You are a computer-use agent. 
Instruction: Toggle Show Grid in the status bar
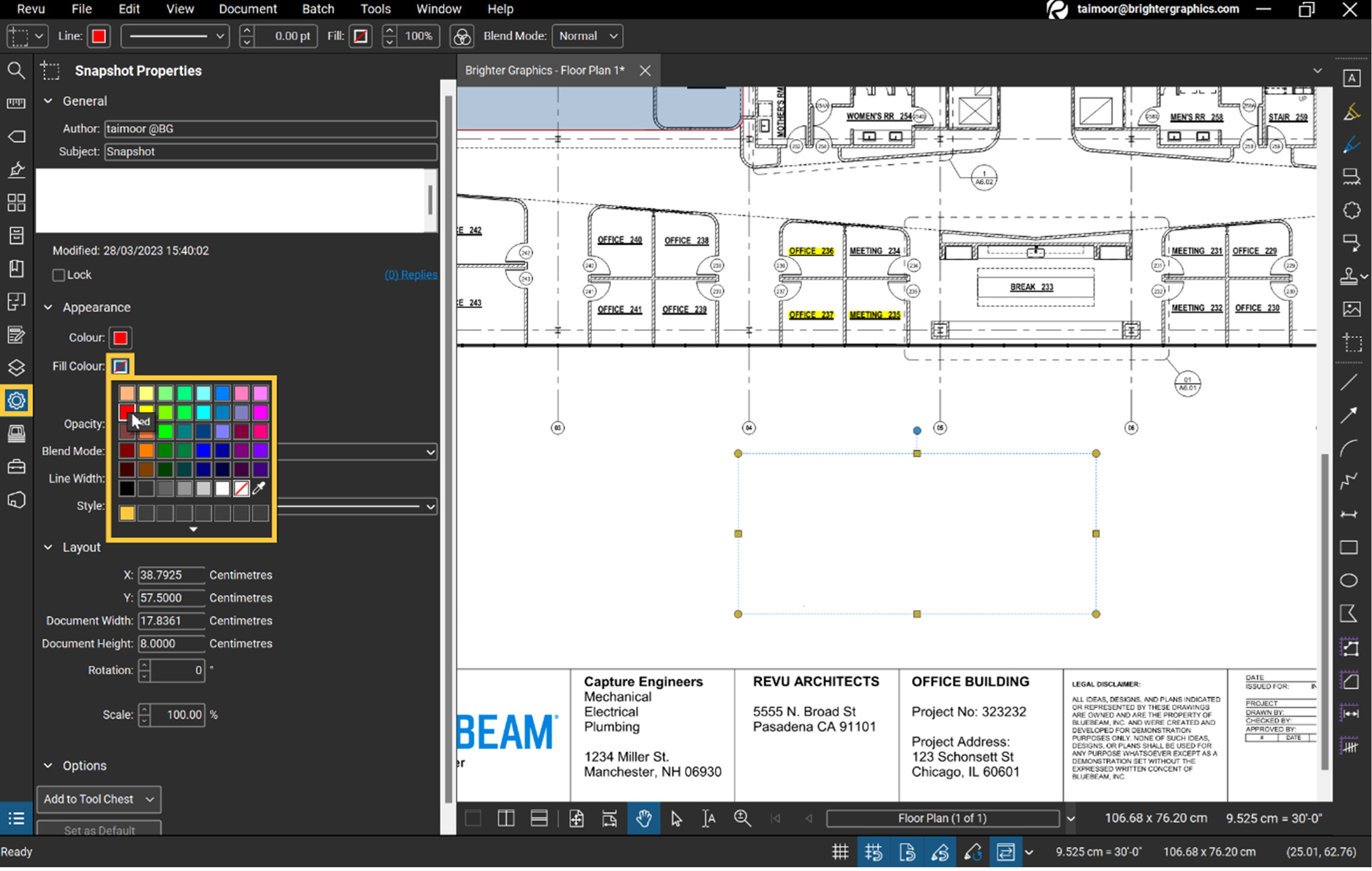(840, 853)
